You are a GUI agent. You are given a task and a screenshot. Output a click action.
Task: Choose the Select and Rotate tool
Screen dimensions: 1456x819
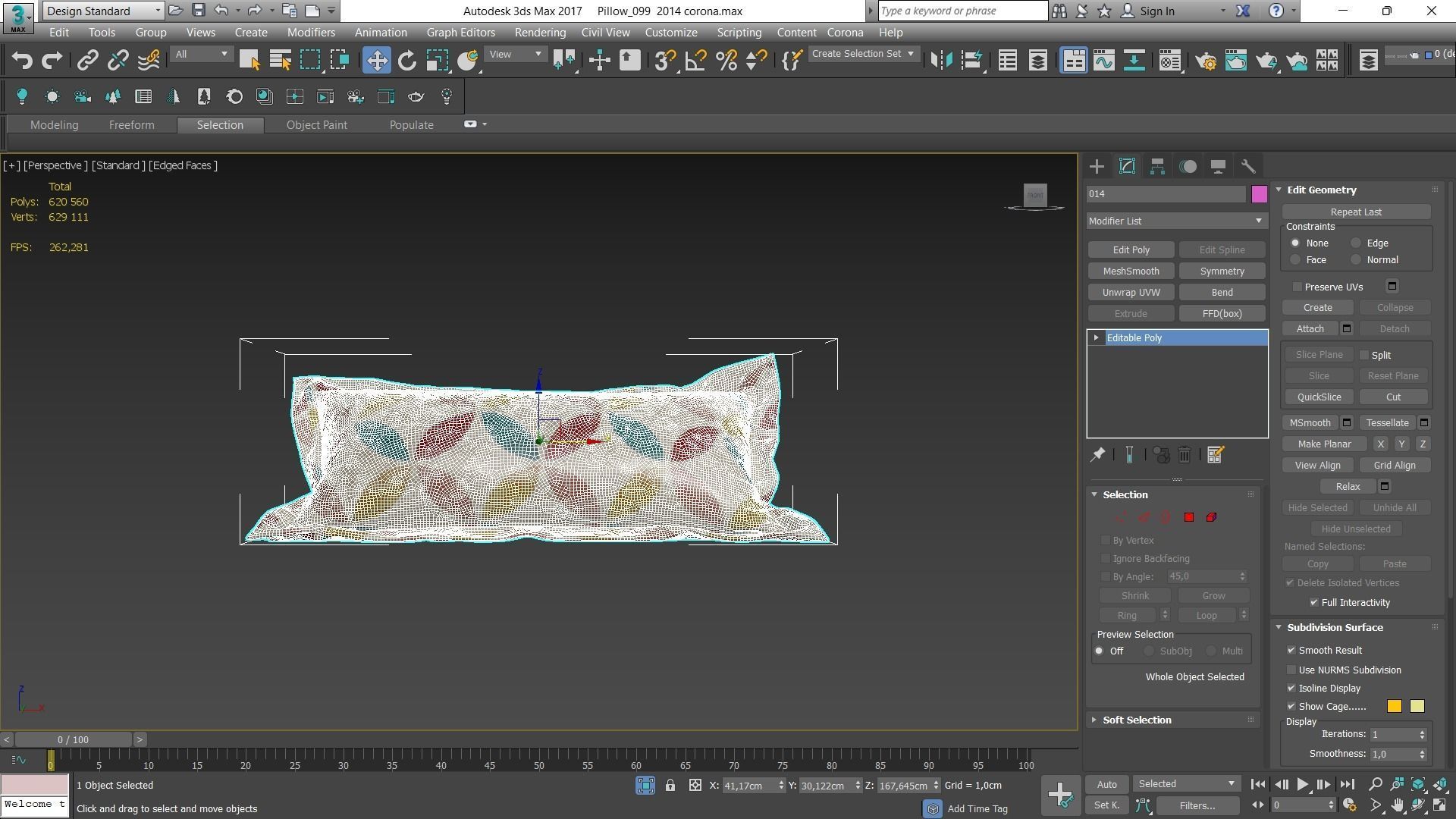[x=407, y=61]
